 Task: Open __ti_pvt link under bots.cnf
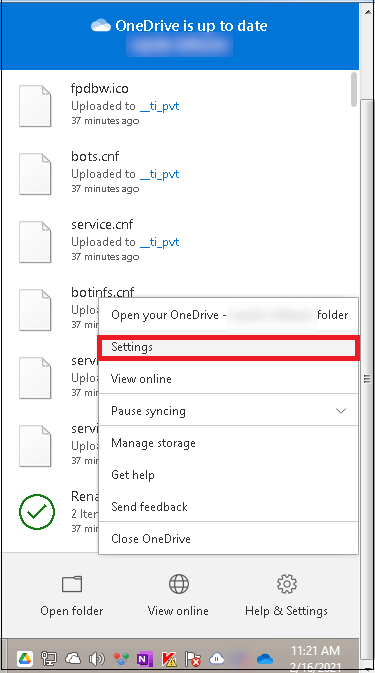[x=160, y=174]
